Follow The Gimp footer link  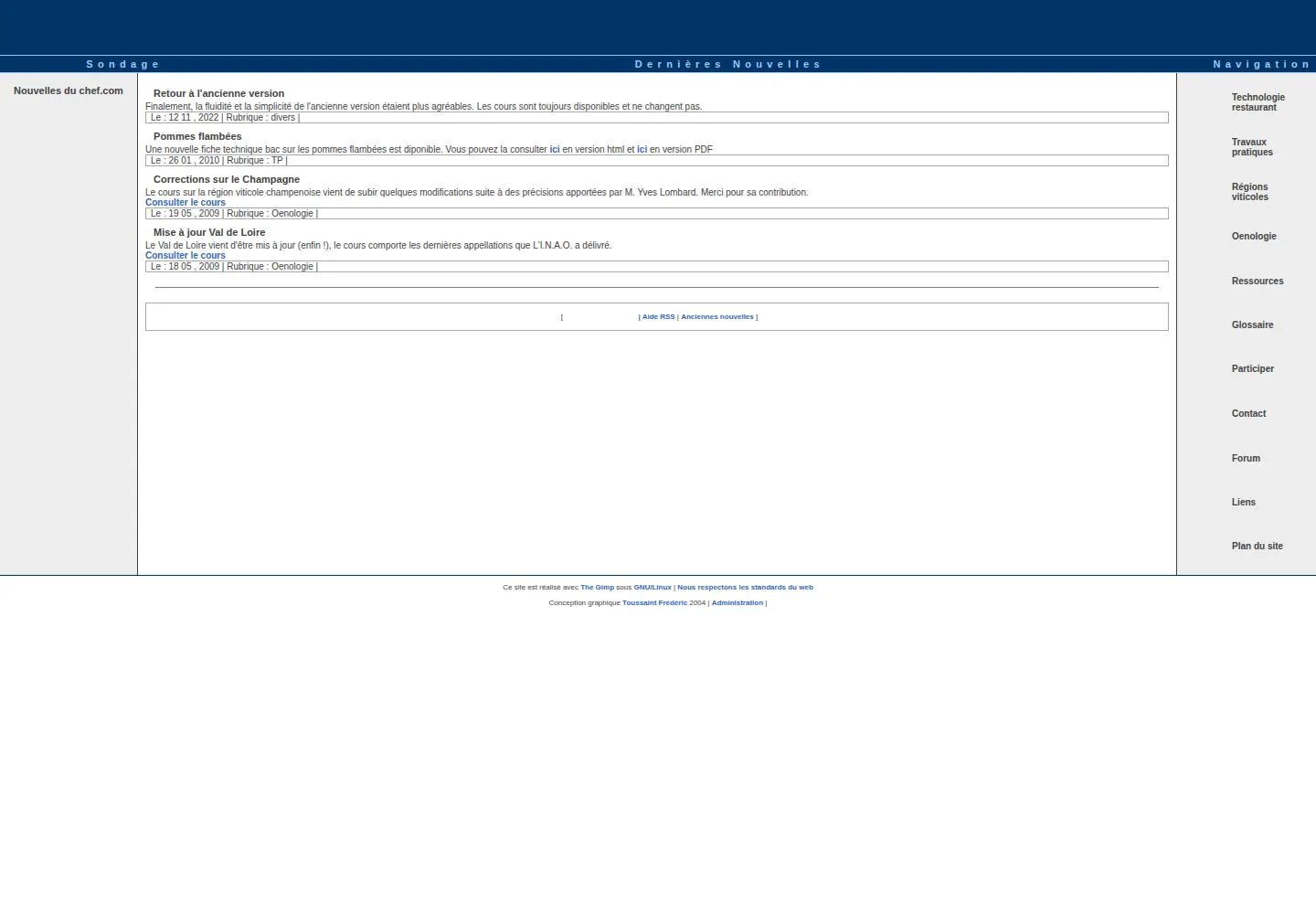pyautogui.click(x=598, y=588)
